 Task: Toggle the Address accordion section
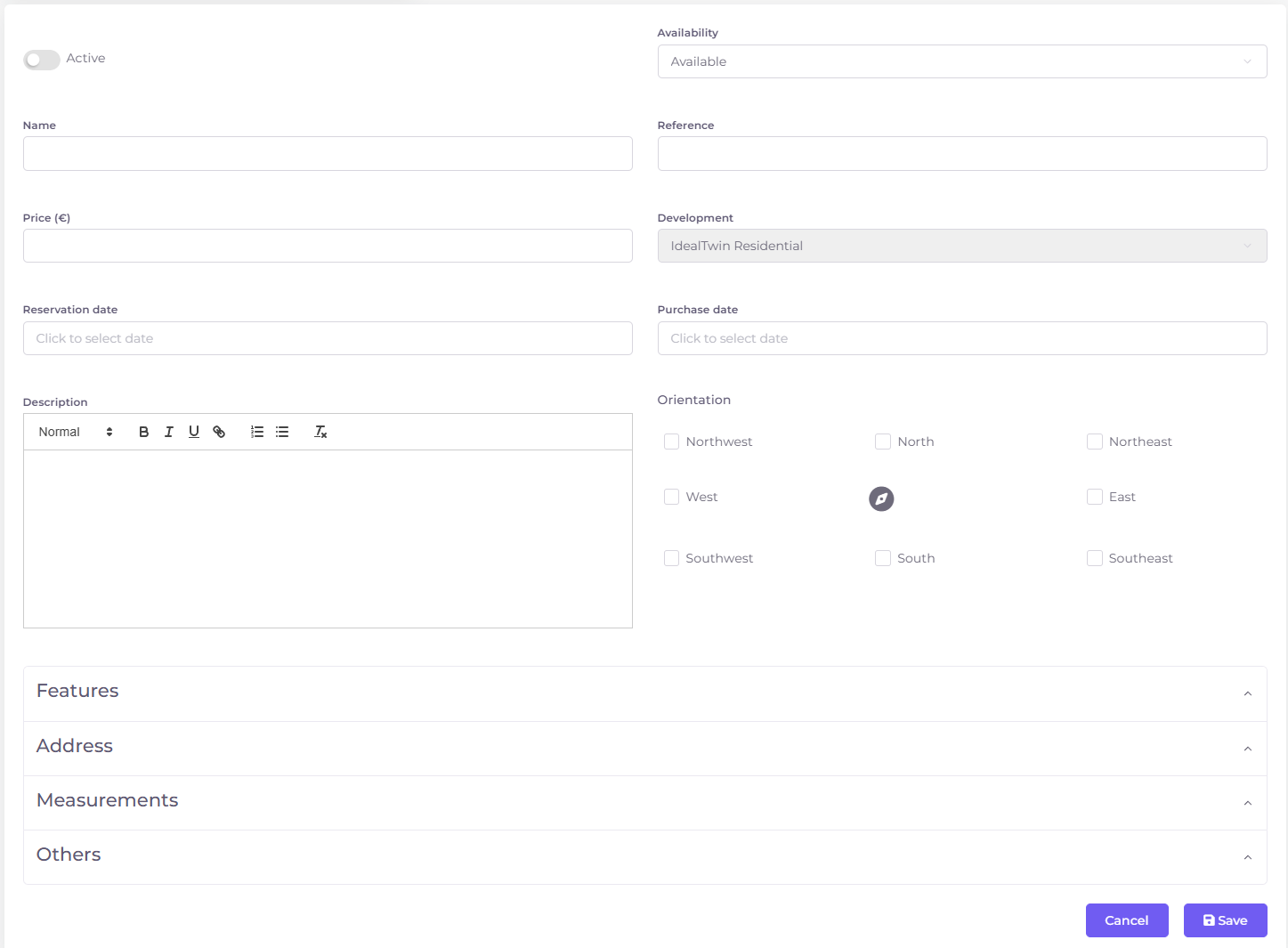644,748
